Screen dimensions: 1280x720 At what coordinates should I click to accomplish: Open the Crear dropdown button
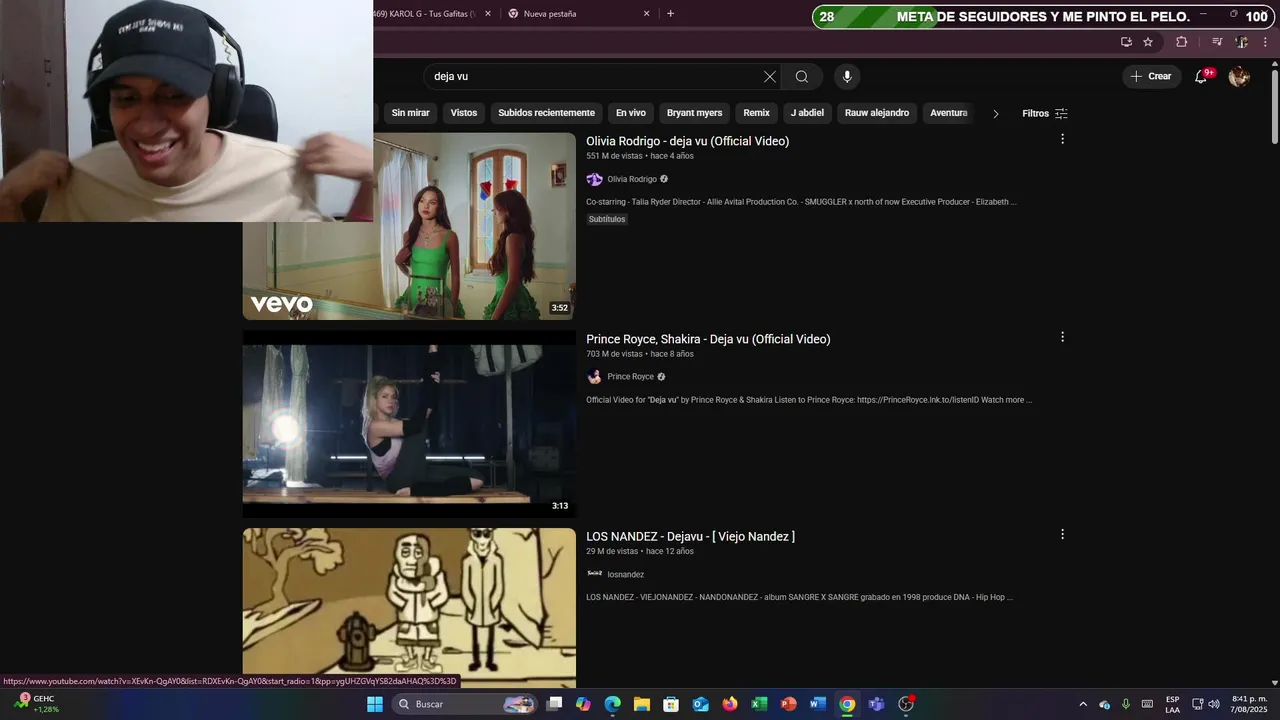point(1151,77)
